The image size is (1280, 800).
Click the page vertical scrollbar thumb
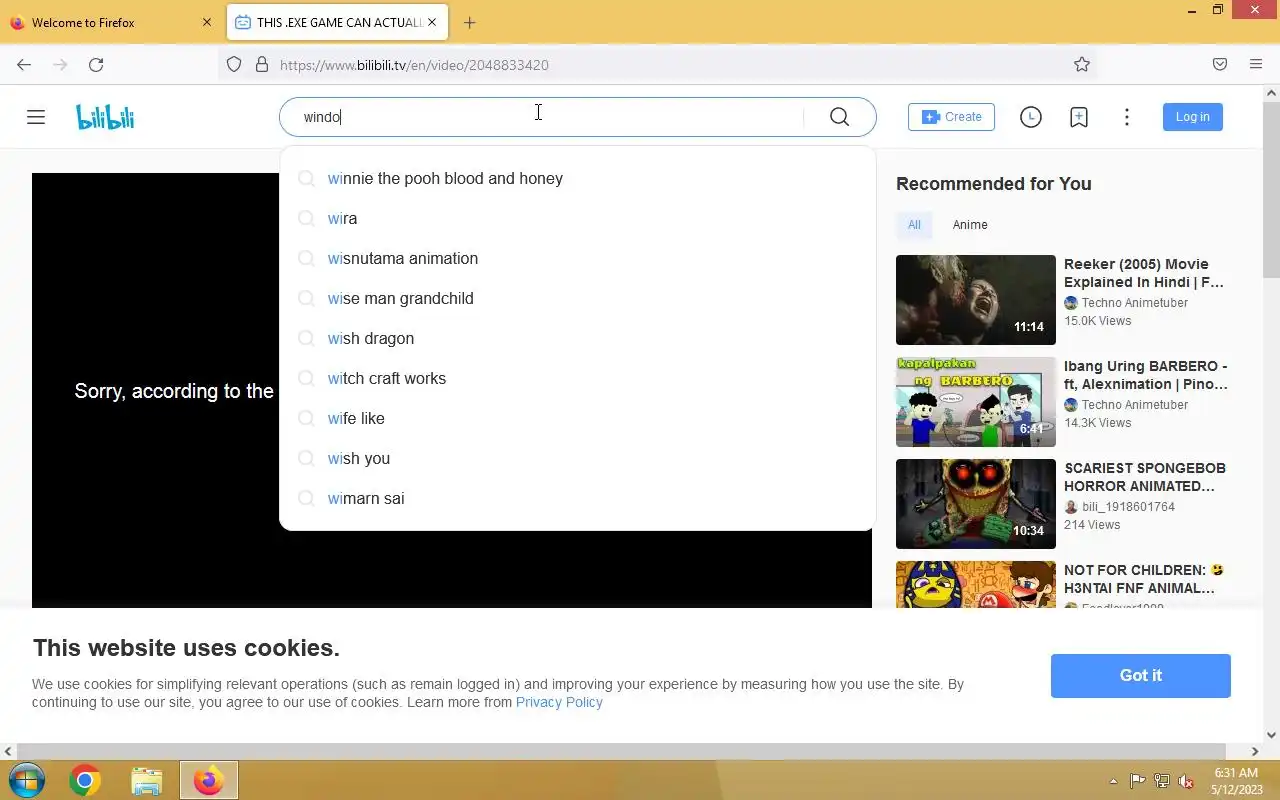(x=1271, y=190)
